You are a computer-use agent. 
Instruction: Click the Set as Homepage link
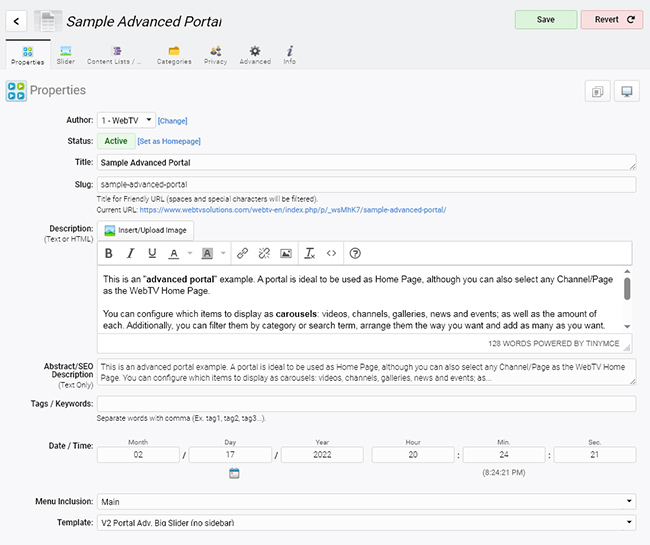coord(169,141)
